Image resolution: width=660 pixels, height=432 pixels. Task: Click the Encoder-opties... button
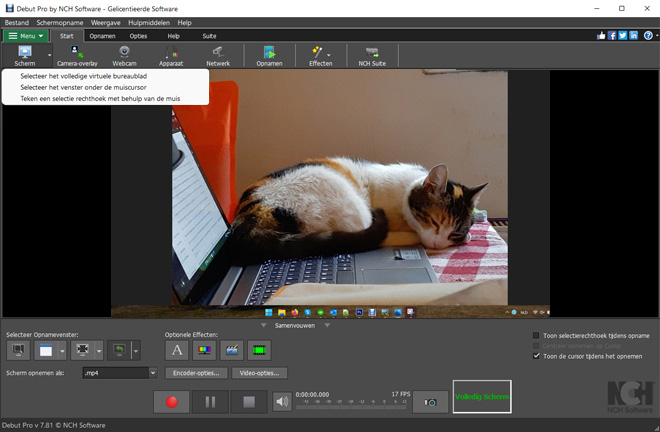coord(196,373)
